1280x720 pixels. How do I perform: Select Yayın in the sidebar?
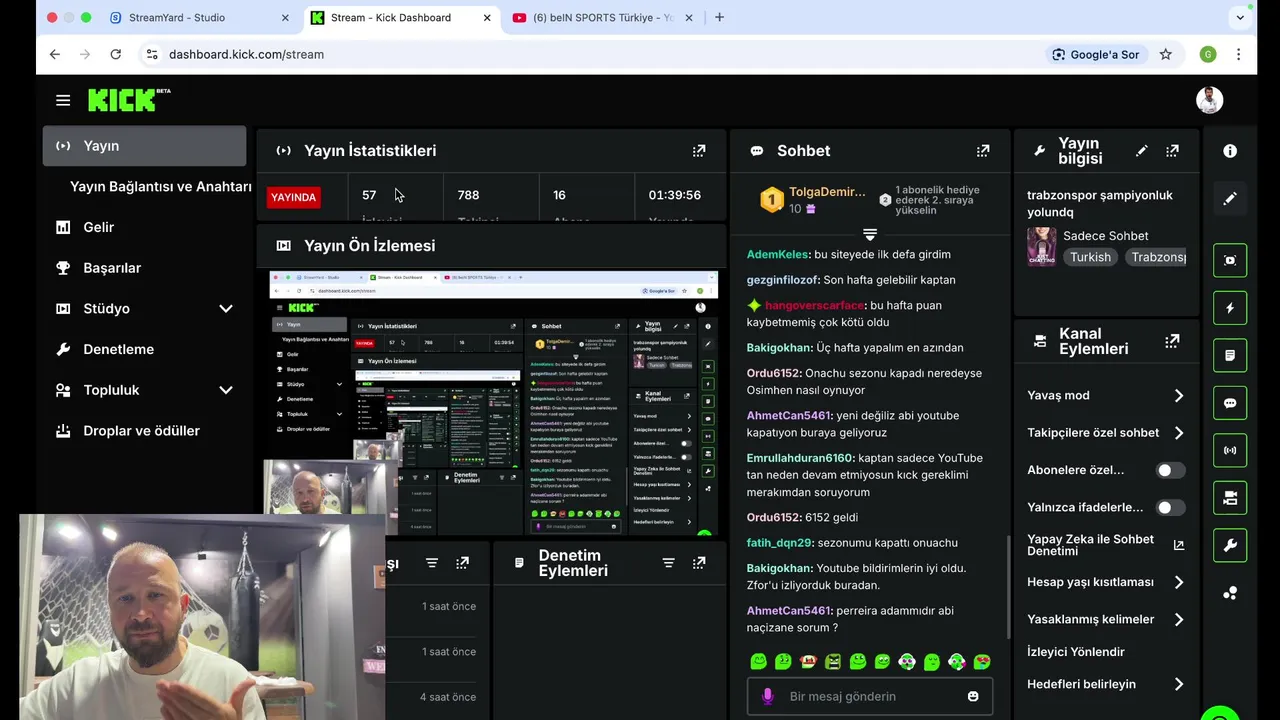click(x=144, y=146)
